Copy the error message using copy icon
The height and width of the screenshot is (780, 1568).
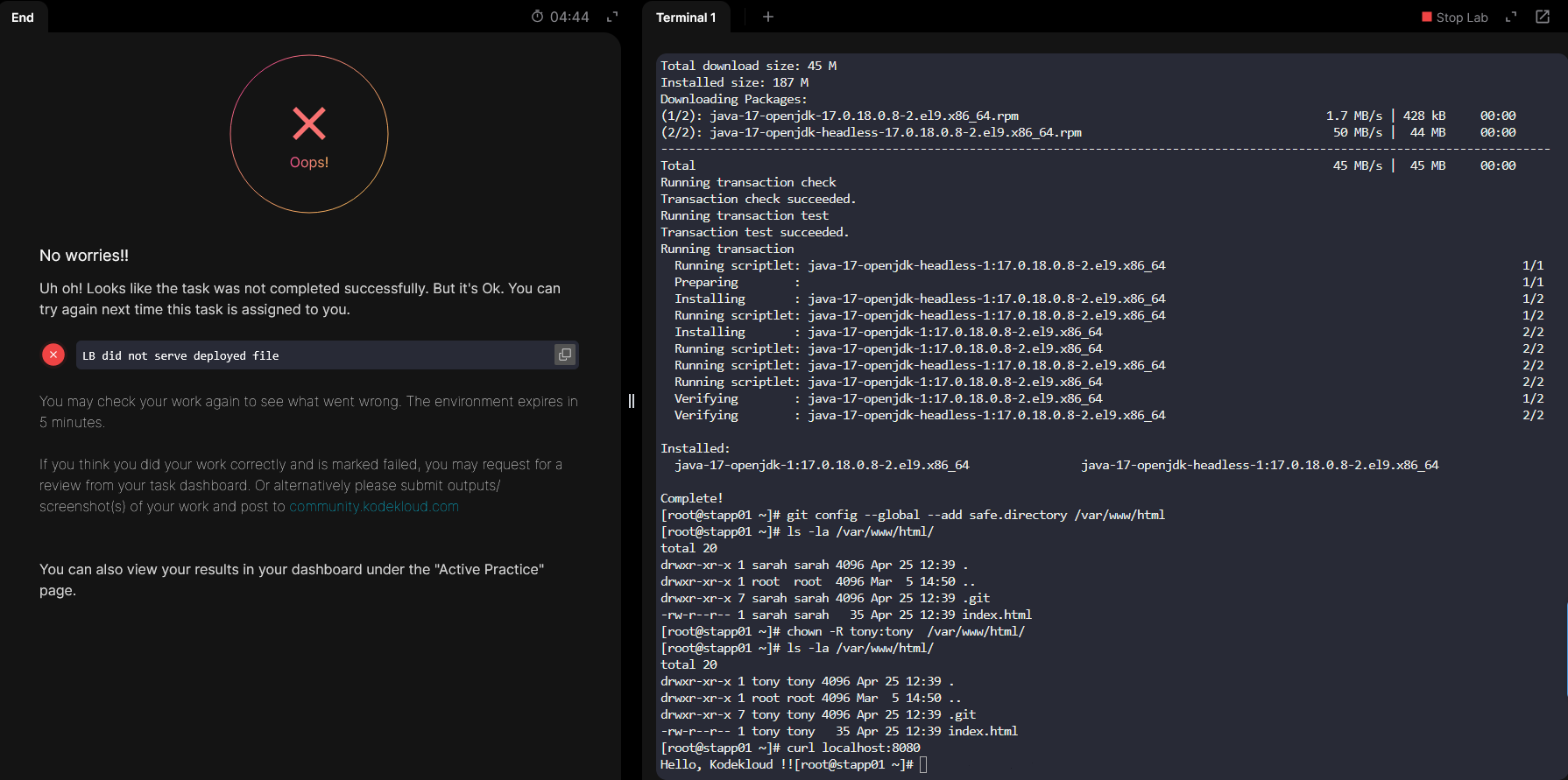pyautogui.click(x=564, y=355)
